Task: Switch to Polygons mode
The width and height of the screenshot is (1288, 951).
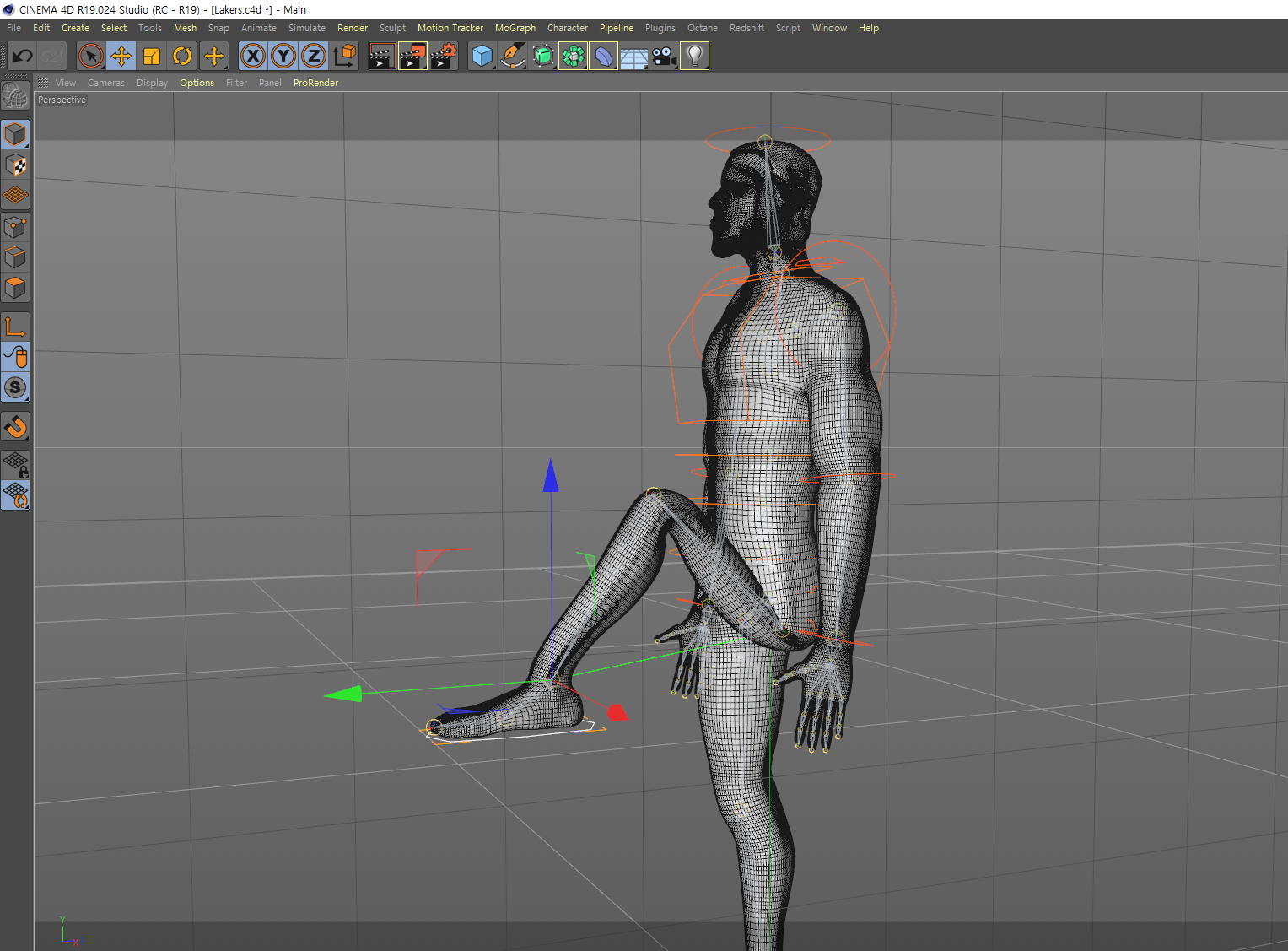Action: (x=15, y=288)
